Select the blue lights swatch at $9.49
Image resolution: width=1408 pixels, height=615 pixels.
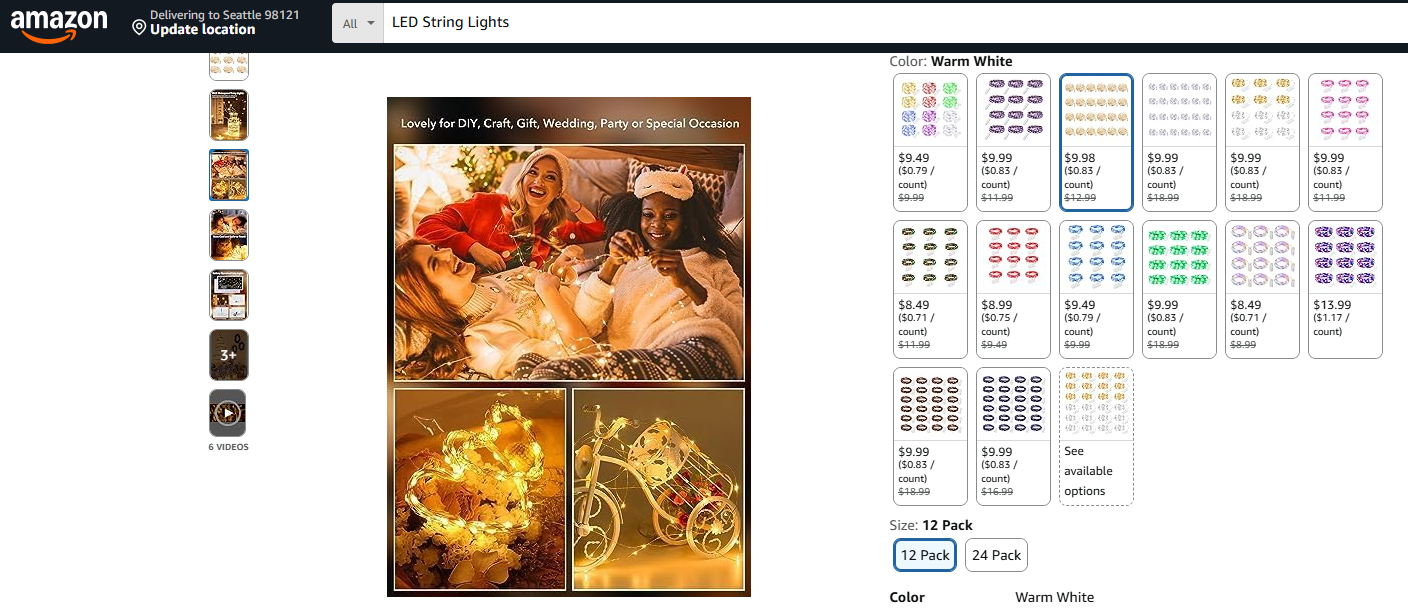coord(1096,289)
